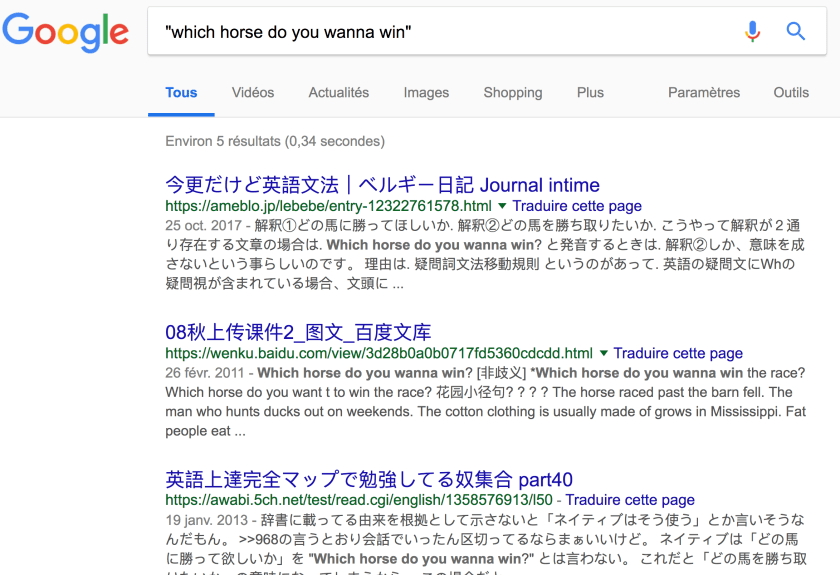The width and height of the screenshot is (840, 575).
Task: Show search filters via Outils
Action: [791, 93]
